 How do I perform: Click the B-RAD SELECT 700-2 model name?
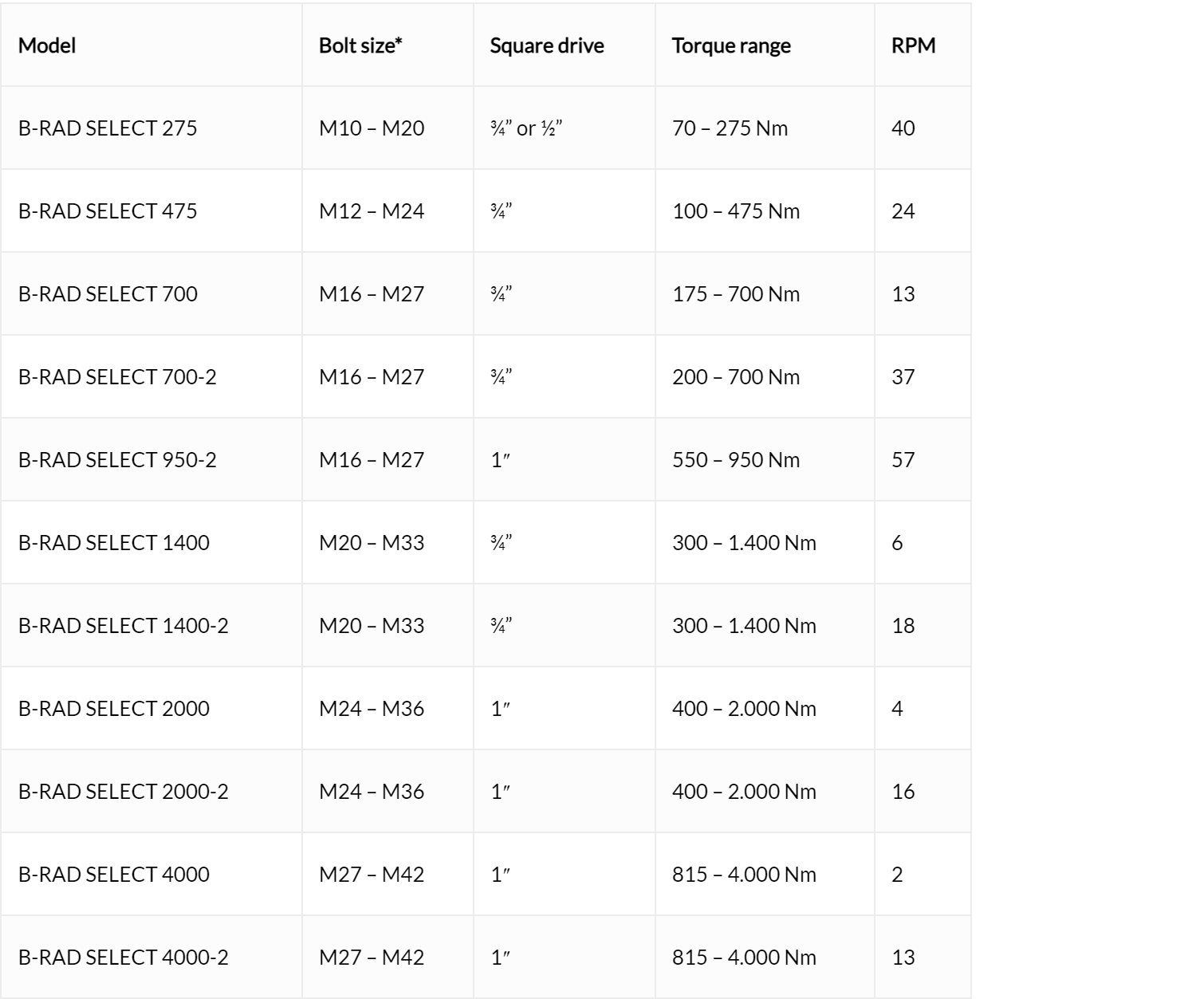click(117, 377)
